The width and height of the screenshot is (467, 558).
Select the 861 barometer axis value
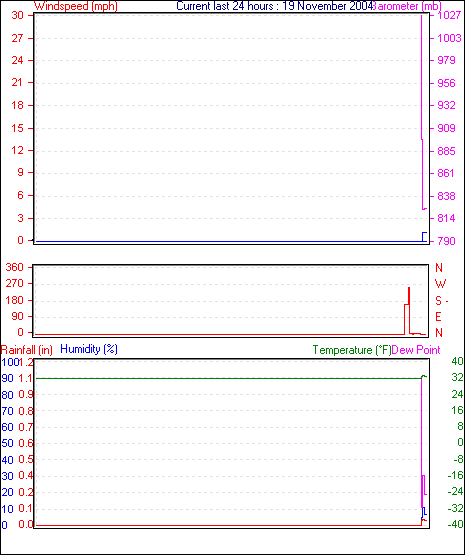click(446, 173)
